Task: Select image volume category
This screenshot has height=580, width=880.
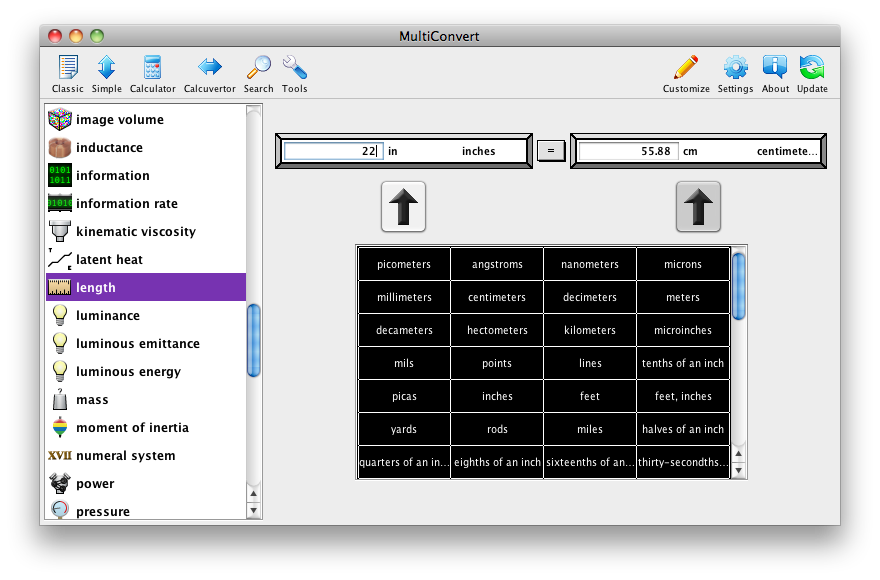Action: tap(146, 119)
